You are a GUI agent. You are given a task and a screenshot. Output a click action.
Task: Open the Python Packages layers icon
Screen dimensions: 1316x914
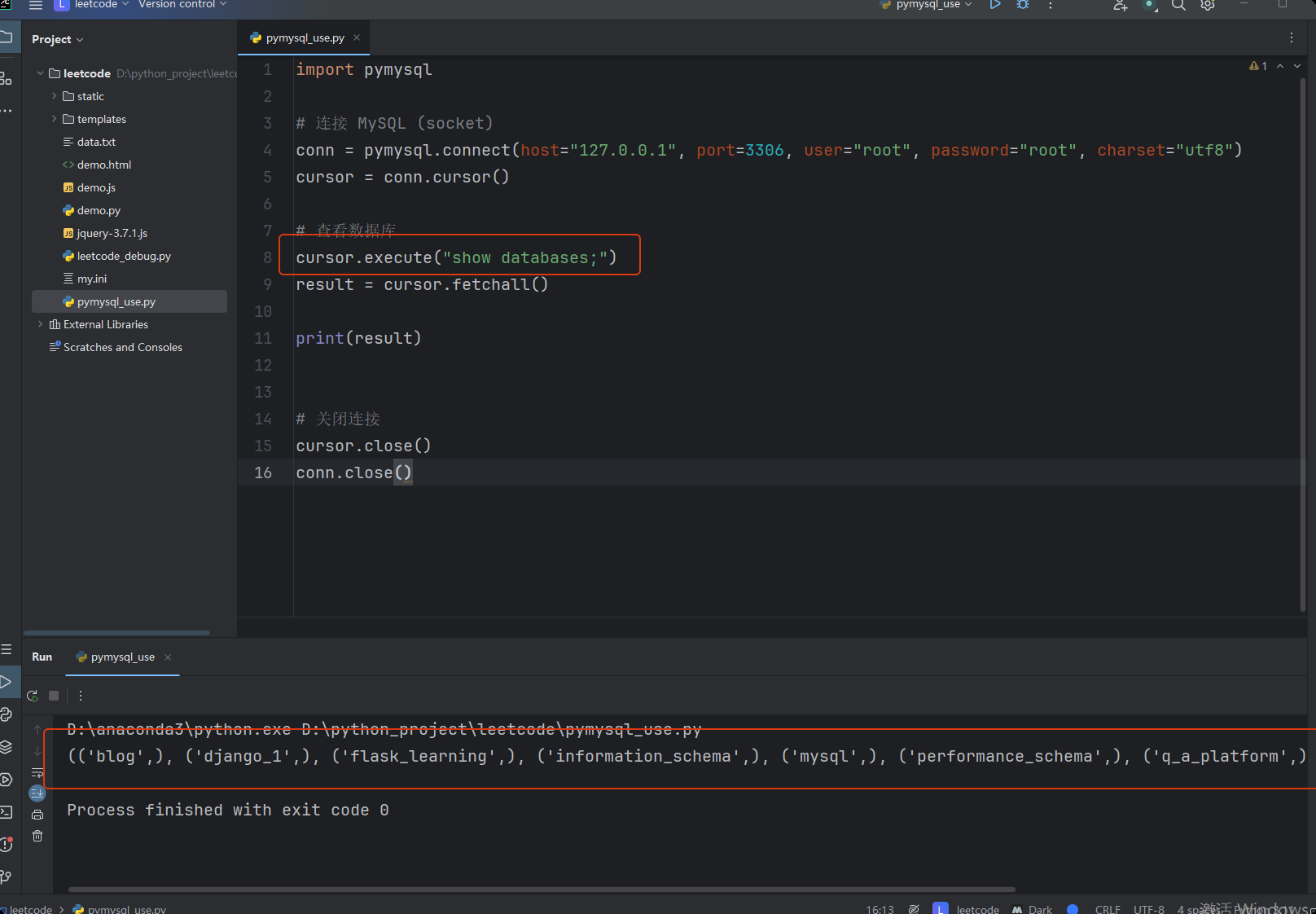coord(7,747)
